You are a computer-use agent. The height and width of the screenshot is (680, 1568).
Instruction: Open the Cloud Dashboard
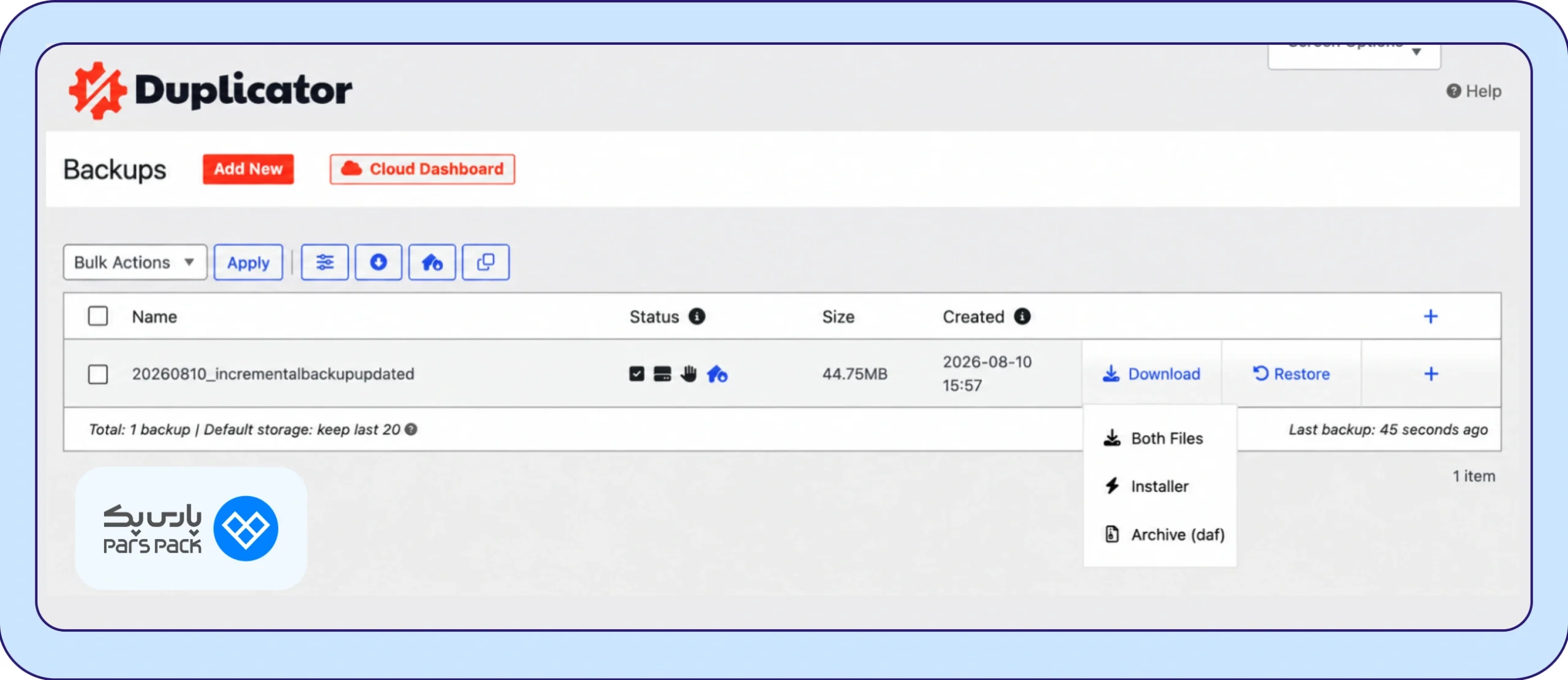coord(423,169)
